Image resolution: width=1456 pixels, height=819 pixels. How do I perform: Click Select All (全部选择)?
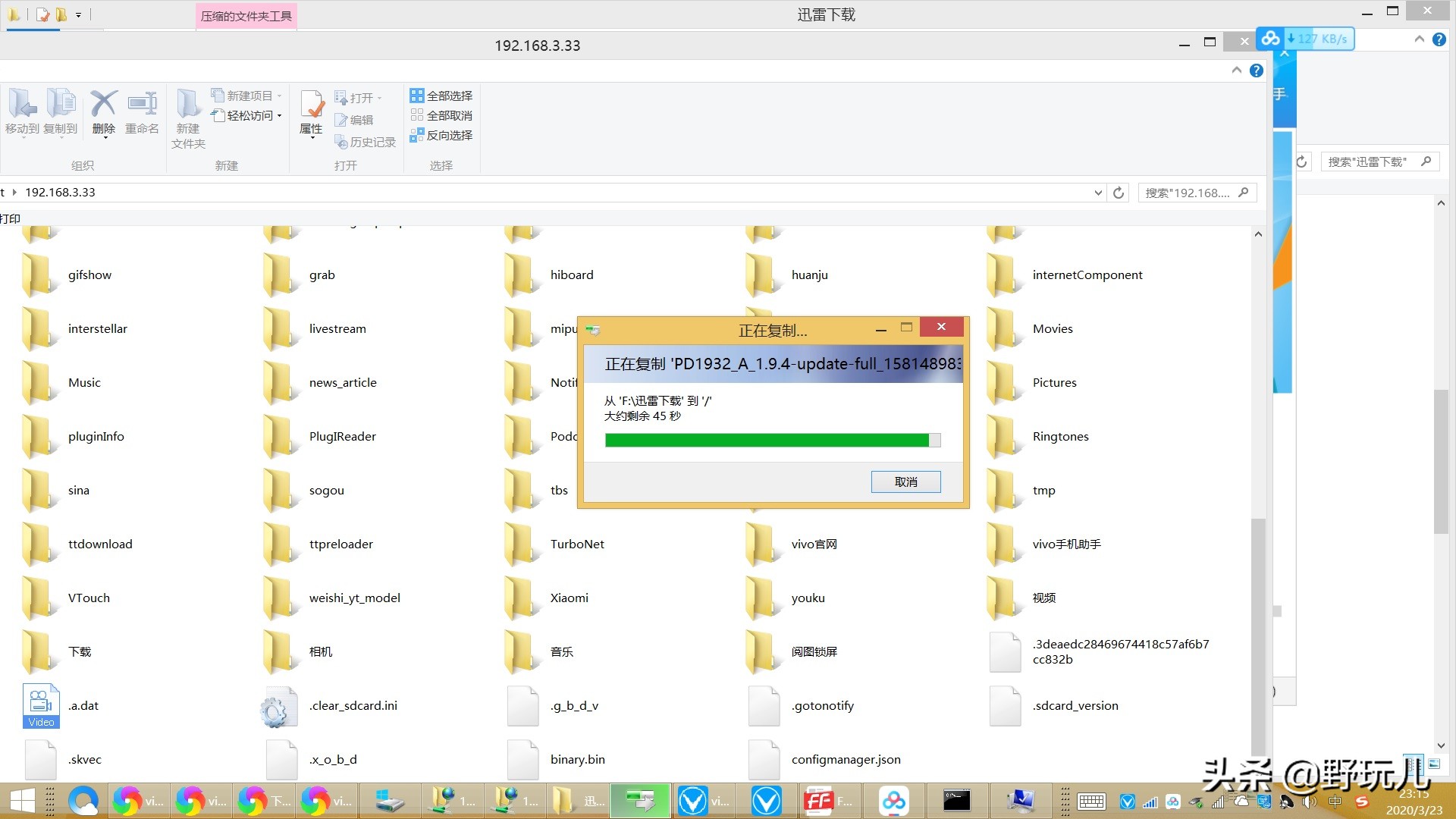pos(441,96)
